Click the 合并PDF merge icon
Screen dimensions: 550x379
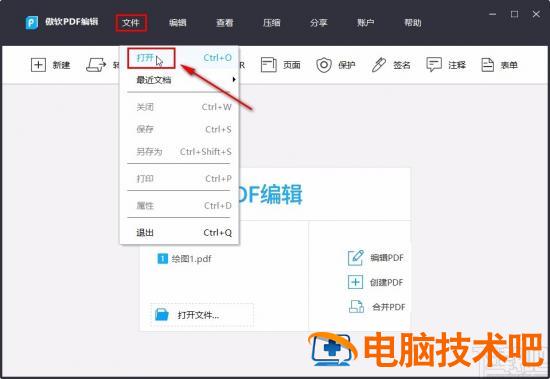[356, 306]
